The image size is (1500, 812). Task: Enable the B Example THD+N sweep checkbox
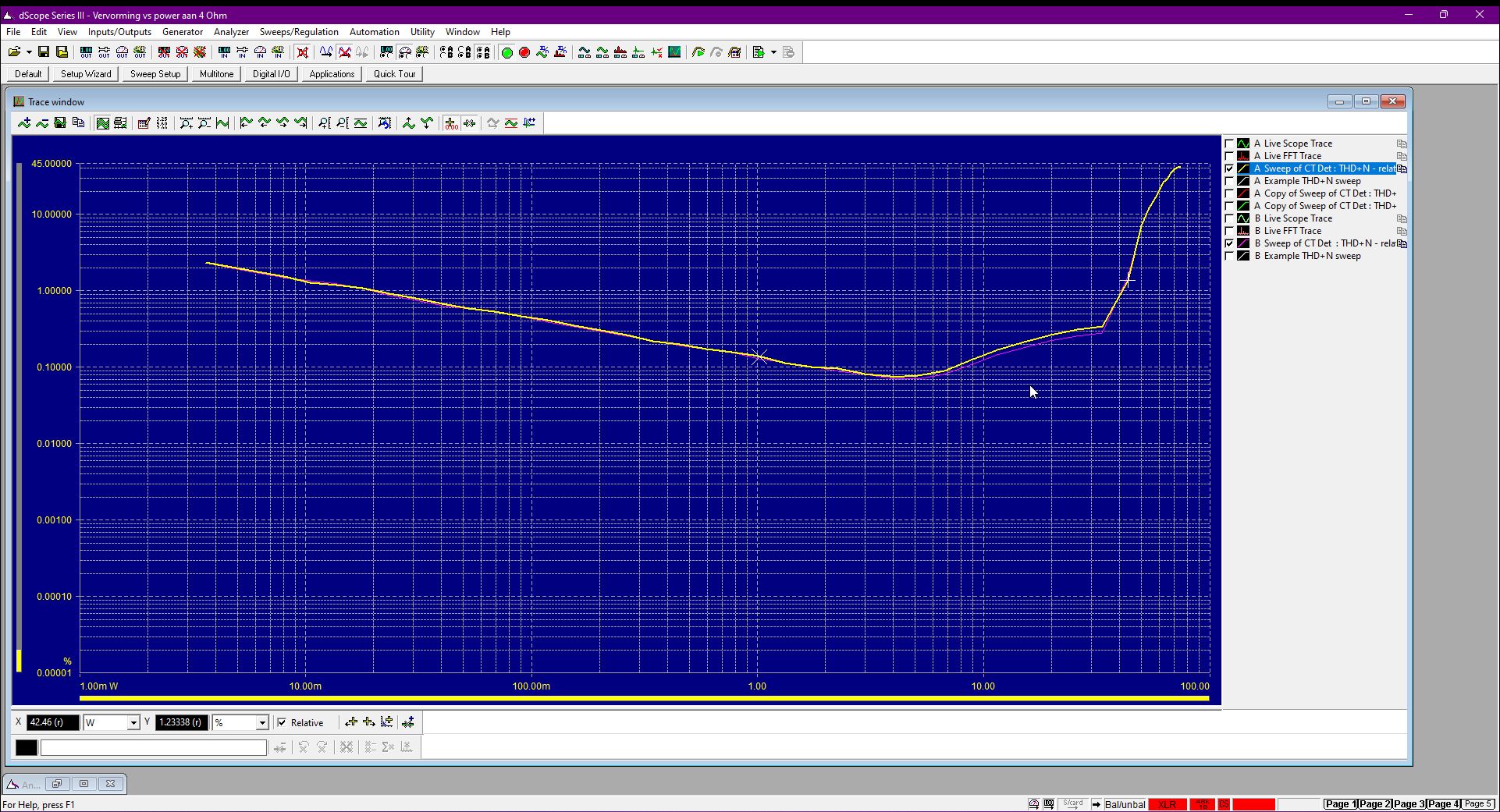[x=1230, y=256]
